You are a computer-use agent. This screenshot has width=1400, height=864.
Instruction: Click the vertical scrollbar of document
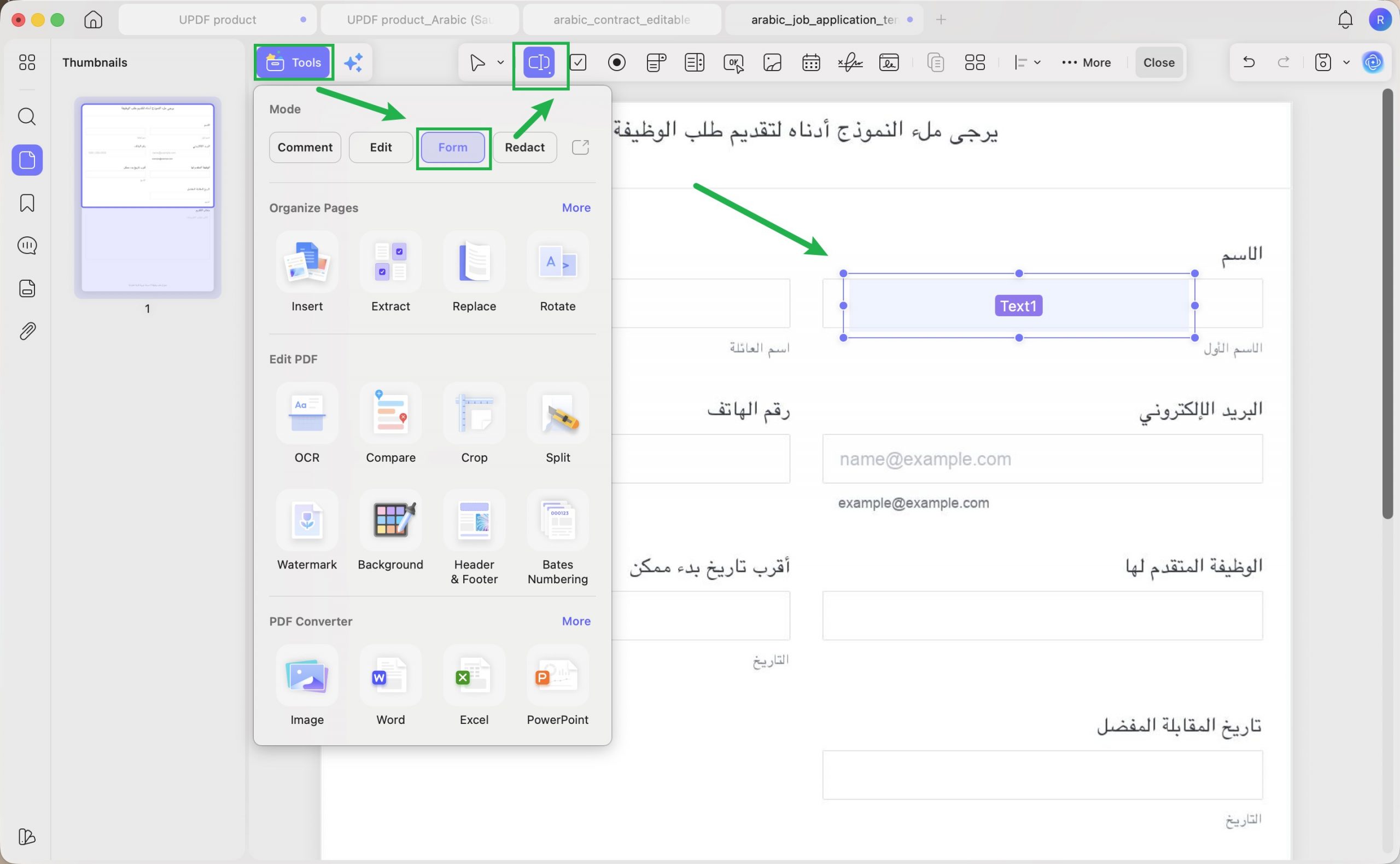tap(1388, 304)
